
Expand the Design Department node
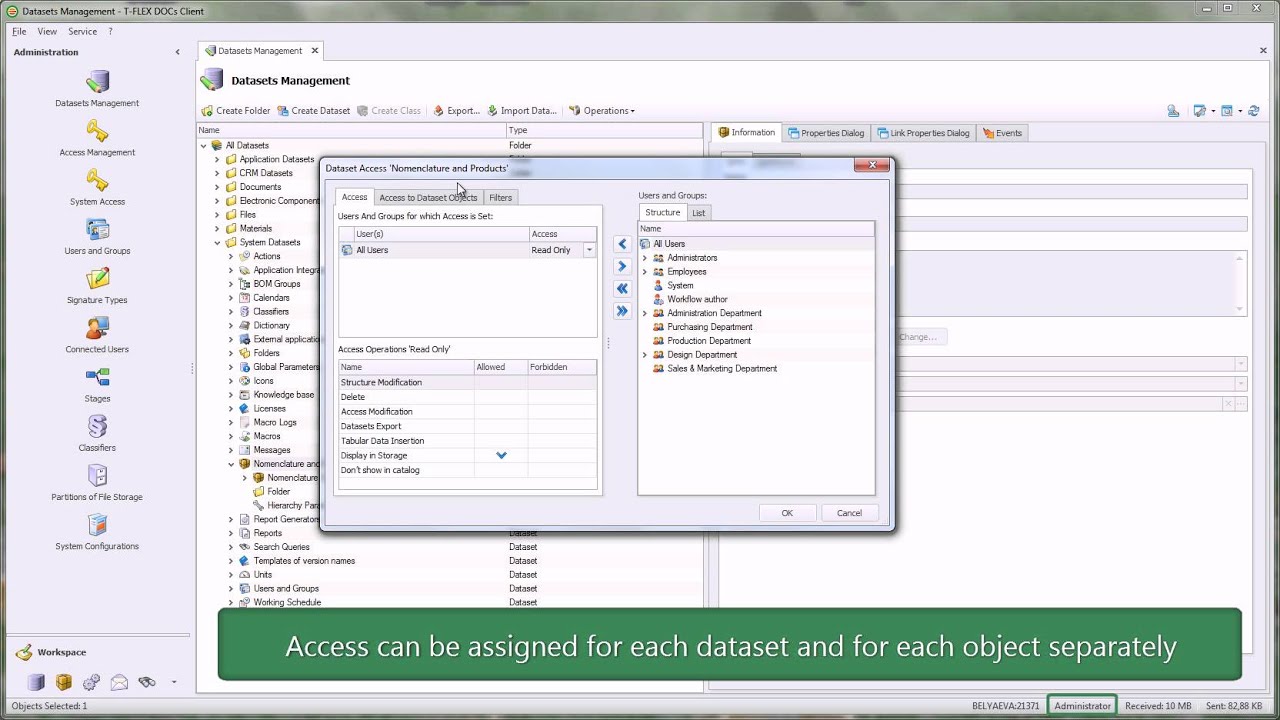coord(645,355)
